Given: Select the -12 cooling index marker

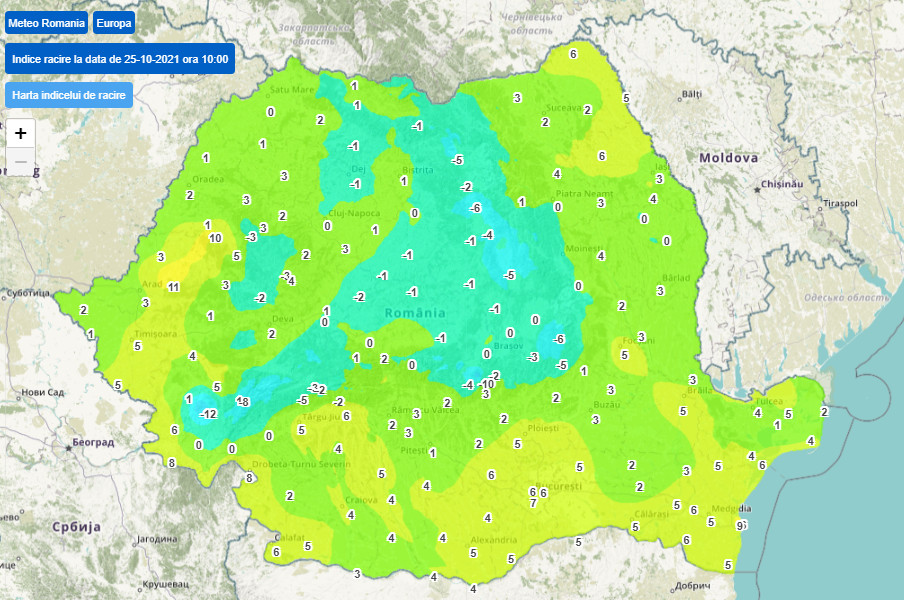Looking at the screenshot, I should [x=208, y=414].
